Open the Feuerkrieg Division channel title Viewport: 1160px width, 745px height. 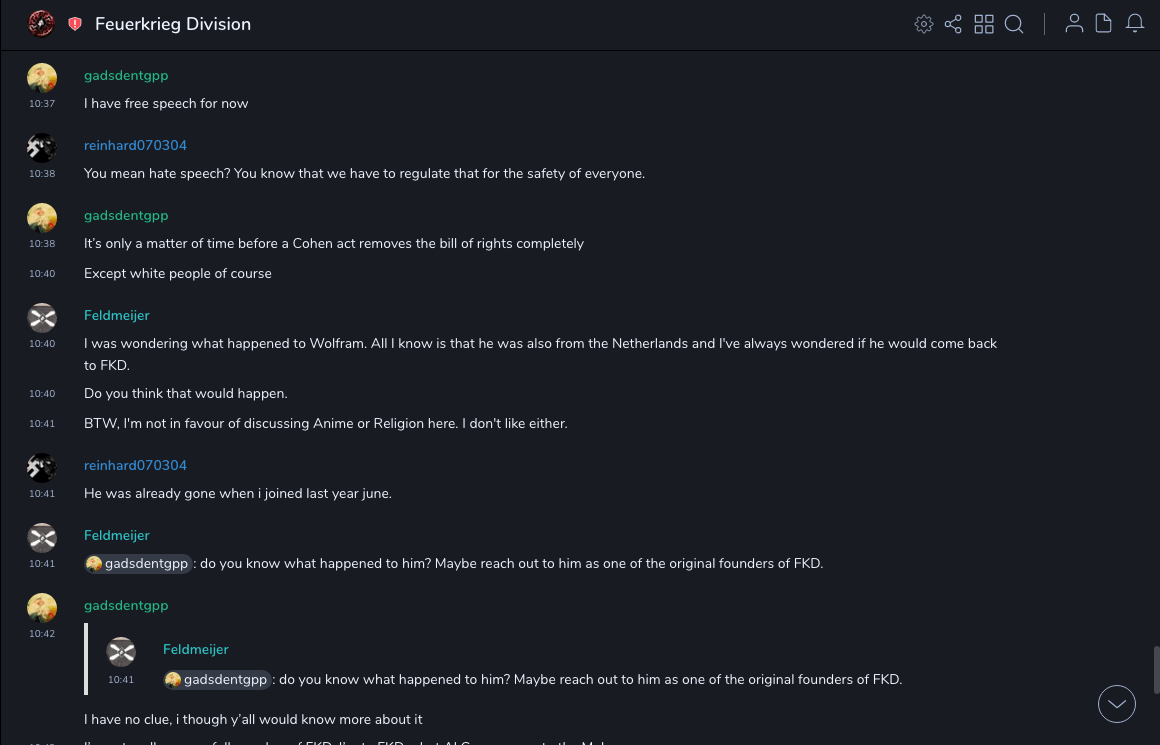pyautogui.click(x=173, y=24)
